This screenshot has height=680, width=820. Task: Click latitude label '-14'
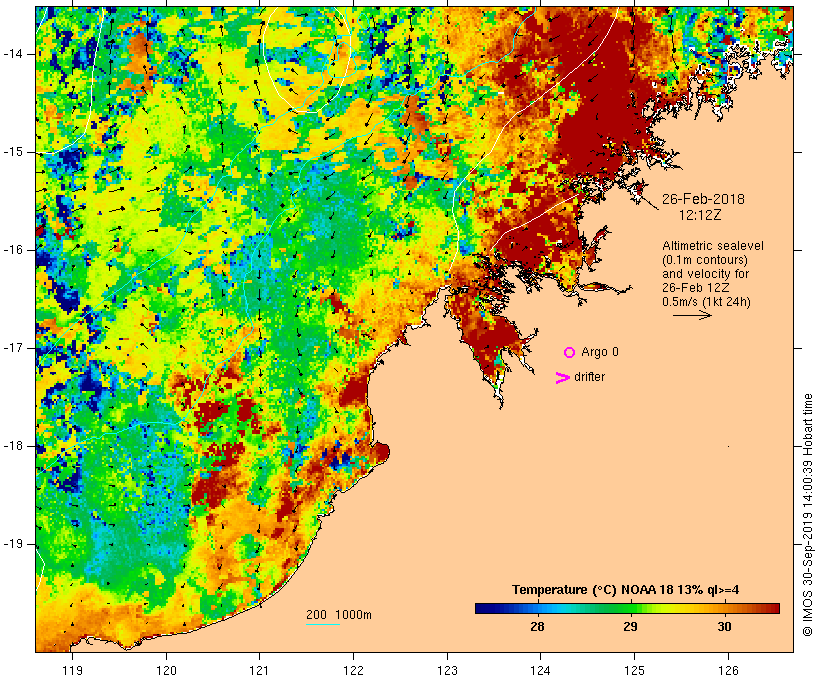(x=13, y=54)
